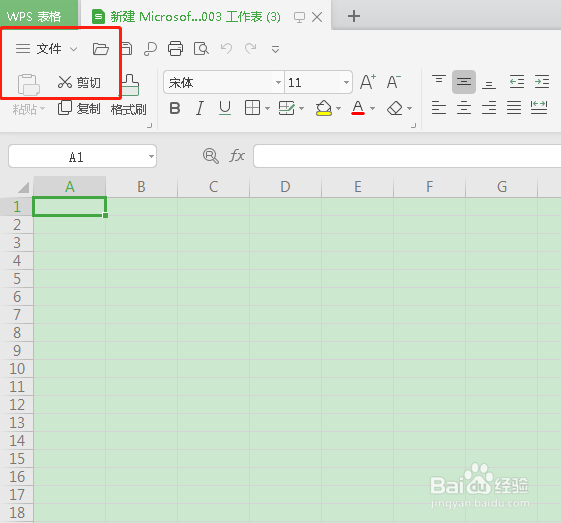Image resolution: width=561 pixels, height=523 pixels.
Task: Align text left
Action: (x=439, y=108)
